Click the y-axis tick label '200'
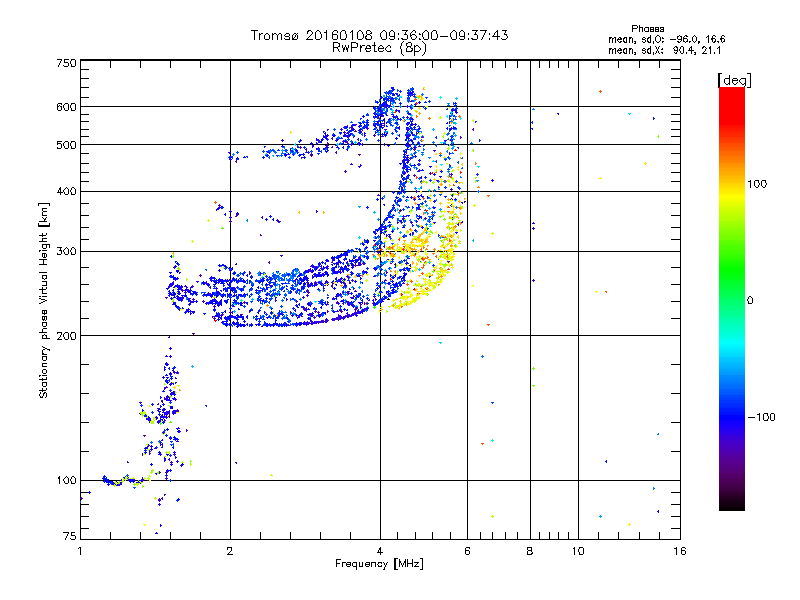Screen dimensions: 800x600 (x=66, y=336)
